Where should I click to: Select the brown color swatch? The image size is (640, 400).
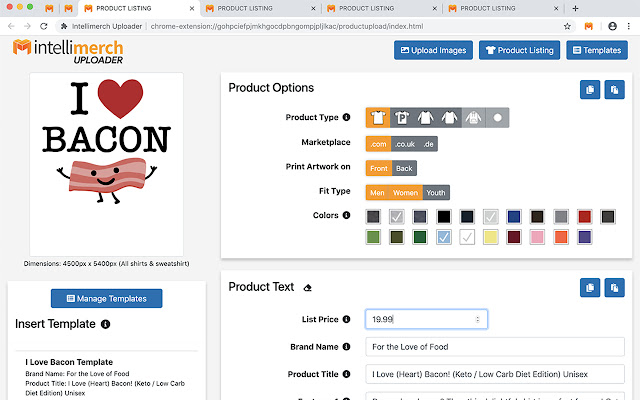[537, 217]
